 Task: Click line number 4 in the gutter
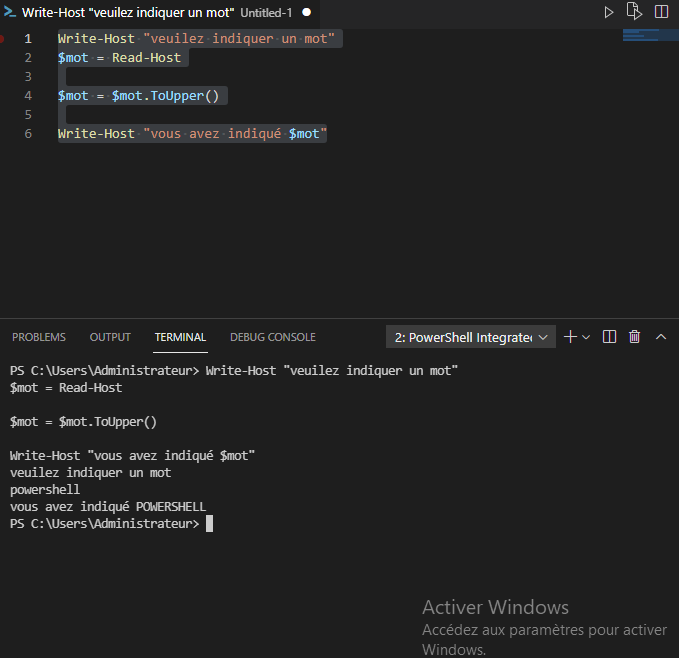(x=28, y=96)
